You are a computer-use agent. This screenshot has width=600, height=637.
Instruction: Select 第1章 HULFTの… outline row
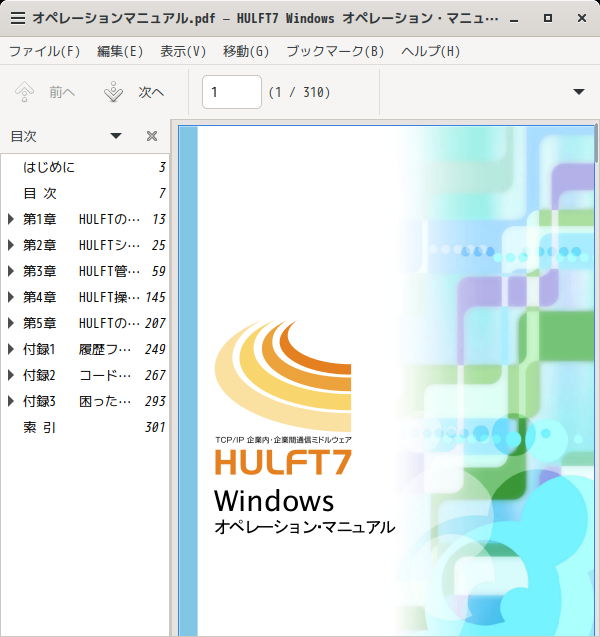click(x=84, y=219)
